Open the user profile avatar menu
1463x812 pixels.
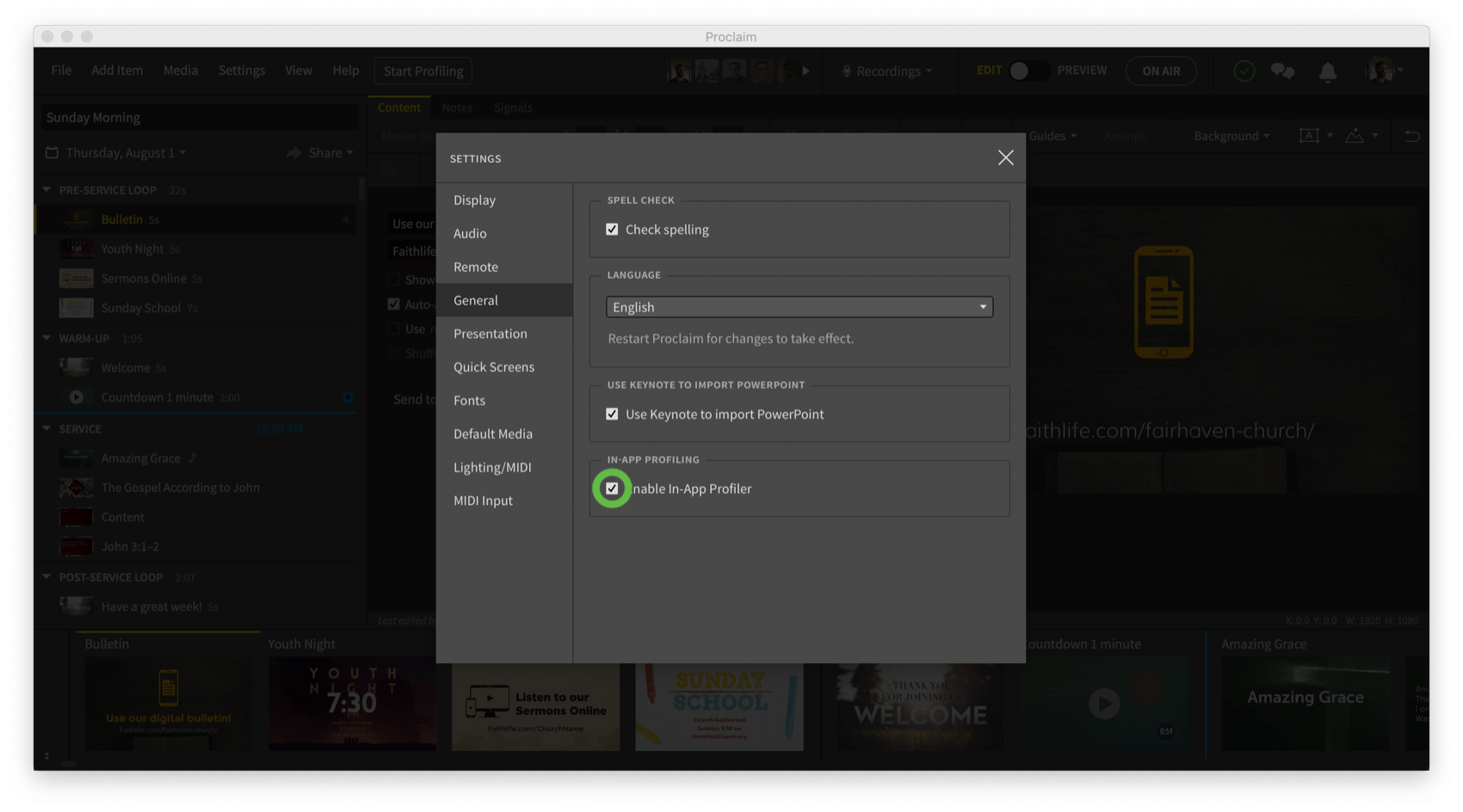click(1384, 71)
